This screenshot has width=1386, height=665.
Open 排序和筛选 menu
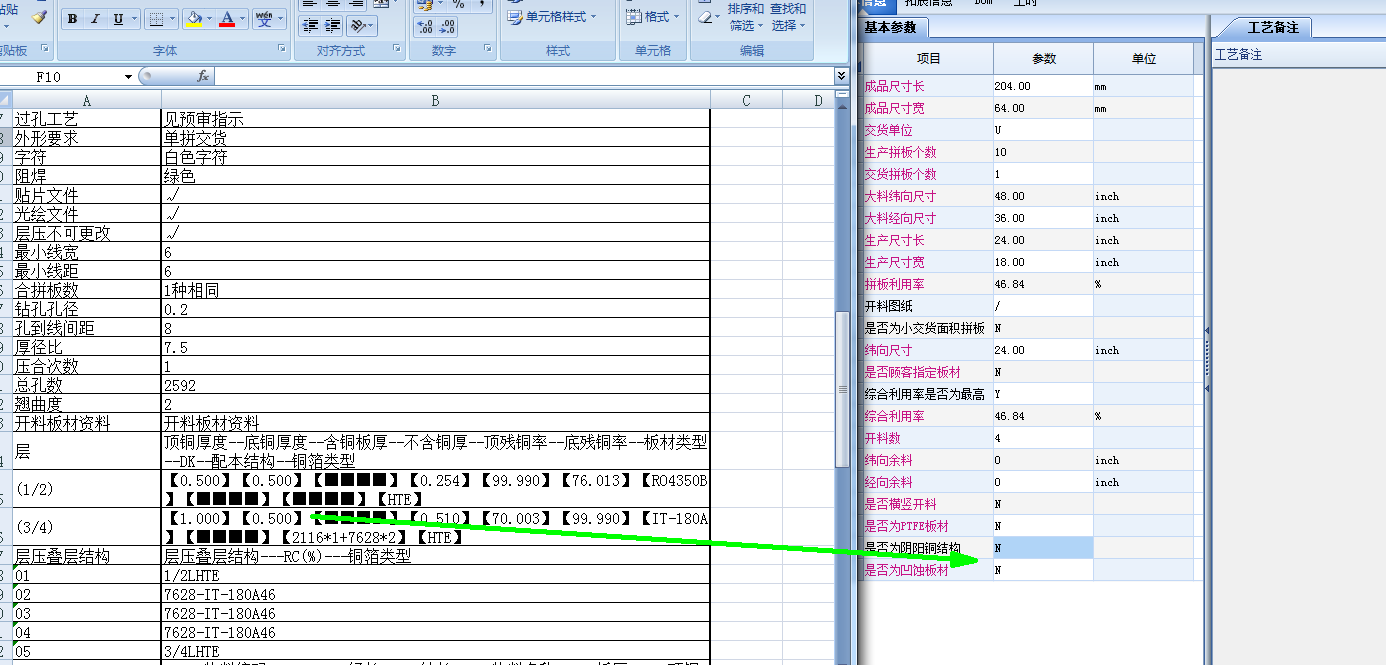(x=745, y=16)
